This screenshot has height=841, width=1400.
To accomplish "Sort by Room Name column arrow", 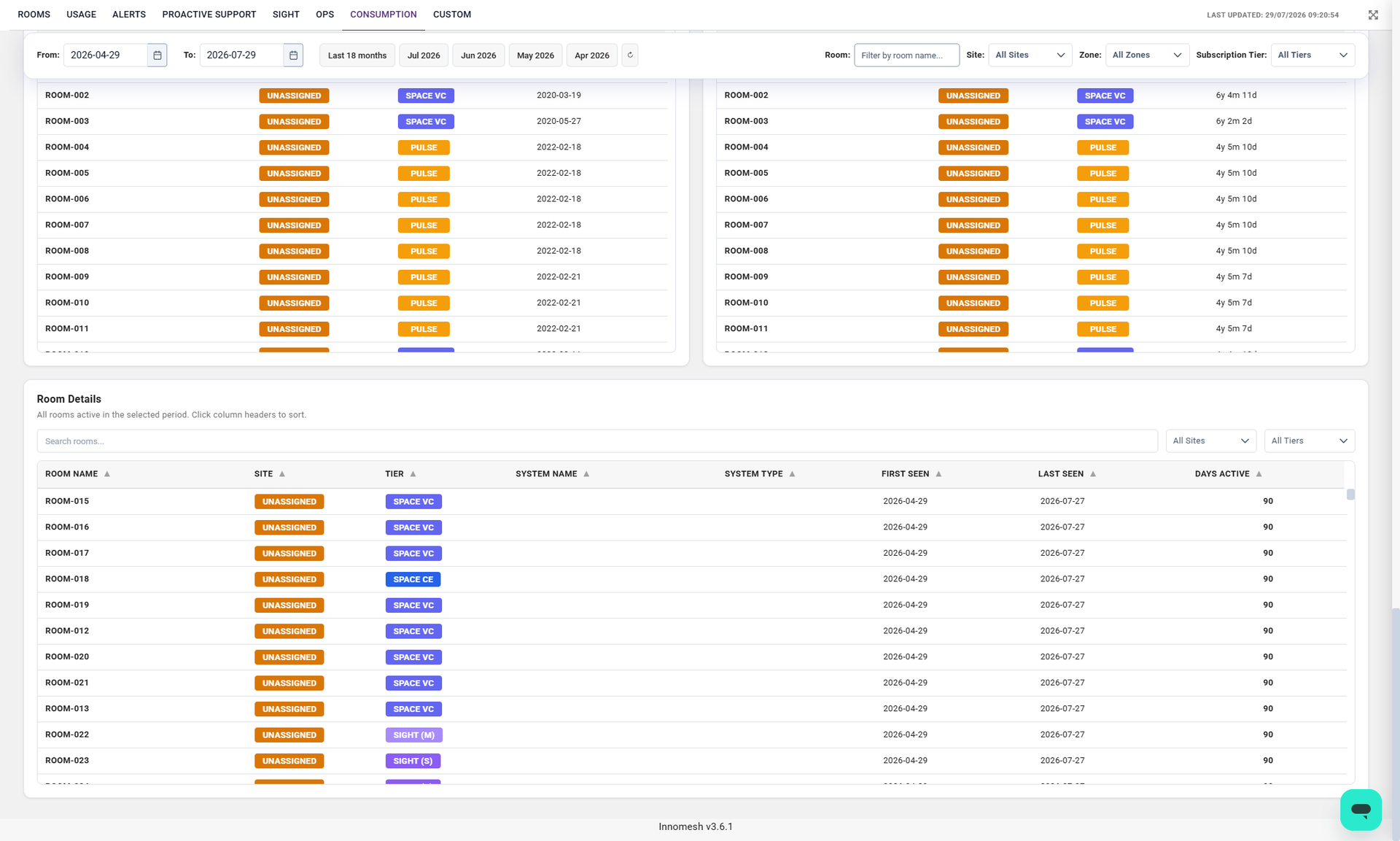I will [x=107, y=474].
